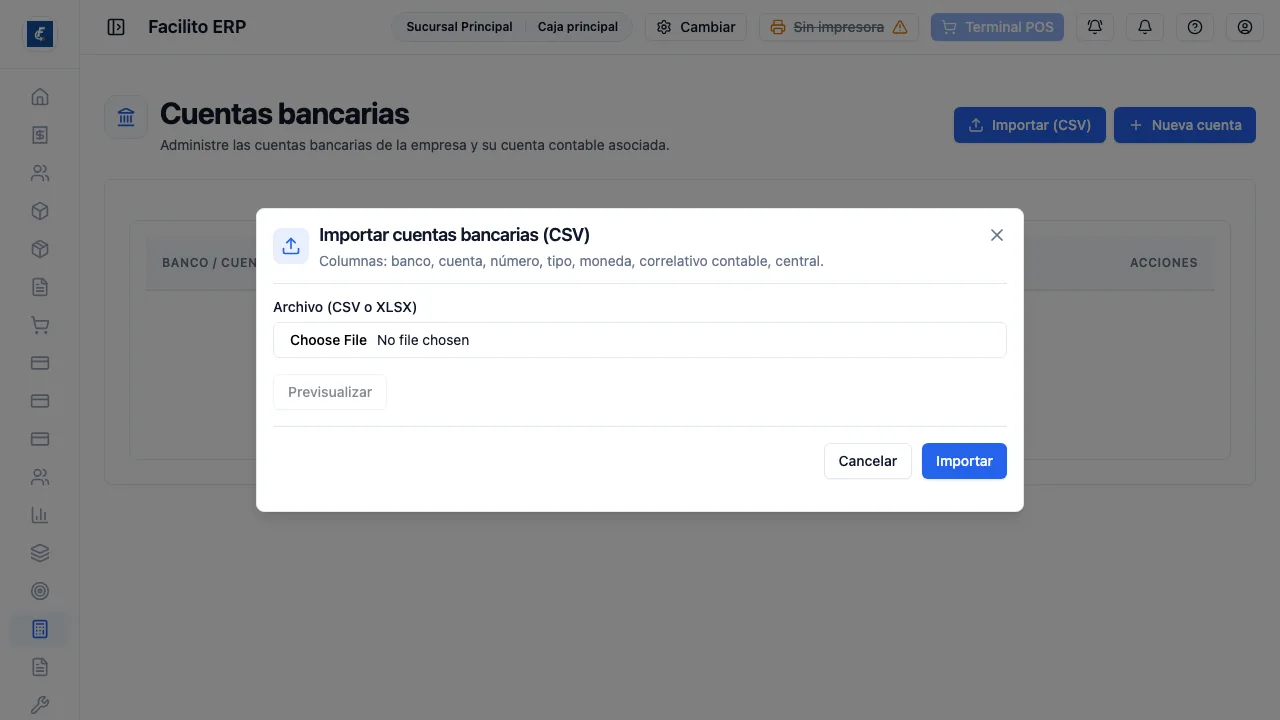
Task: Click Choose File to pick a CSV
Action: point(328,340)
